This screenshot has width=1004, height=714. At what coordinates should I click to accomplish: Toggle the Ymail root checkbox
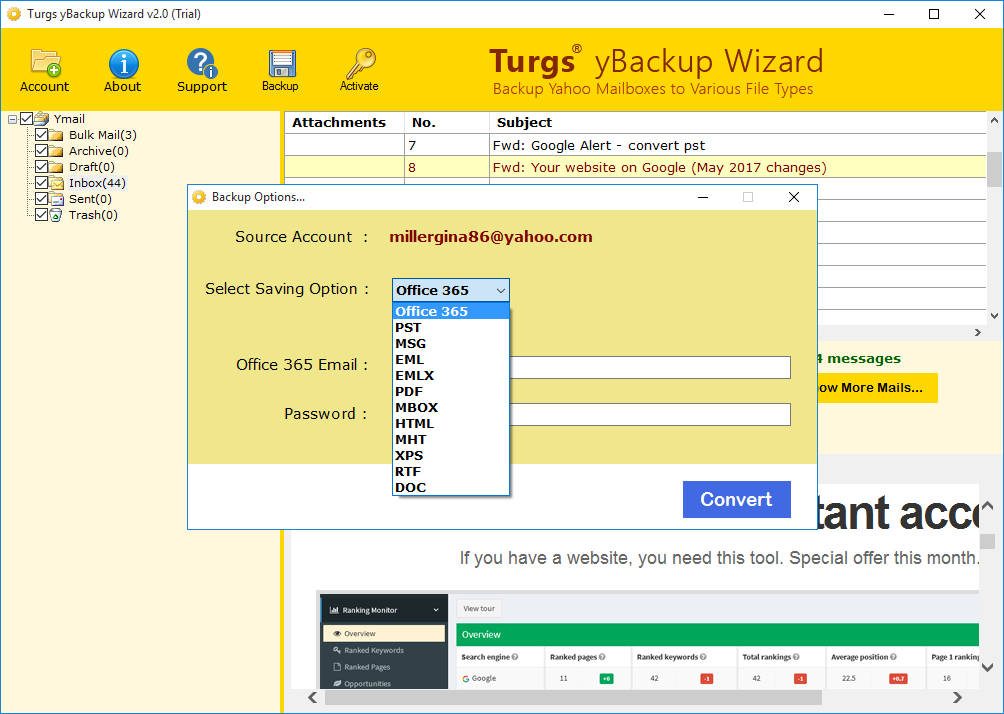(x=26, y=118)
